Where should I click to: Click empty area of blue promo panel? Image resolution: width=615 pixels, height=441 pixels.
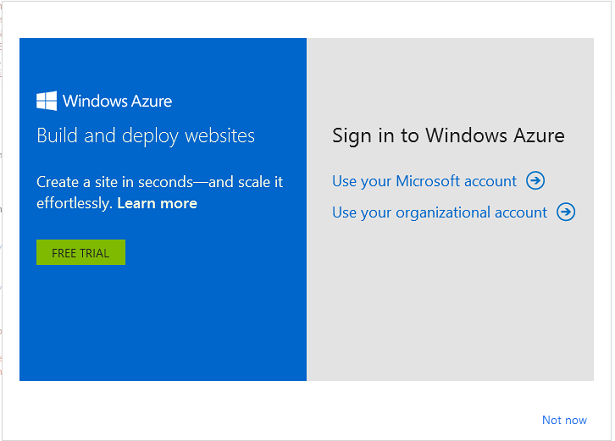160,330
